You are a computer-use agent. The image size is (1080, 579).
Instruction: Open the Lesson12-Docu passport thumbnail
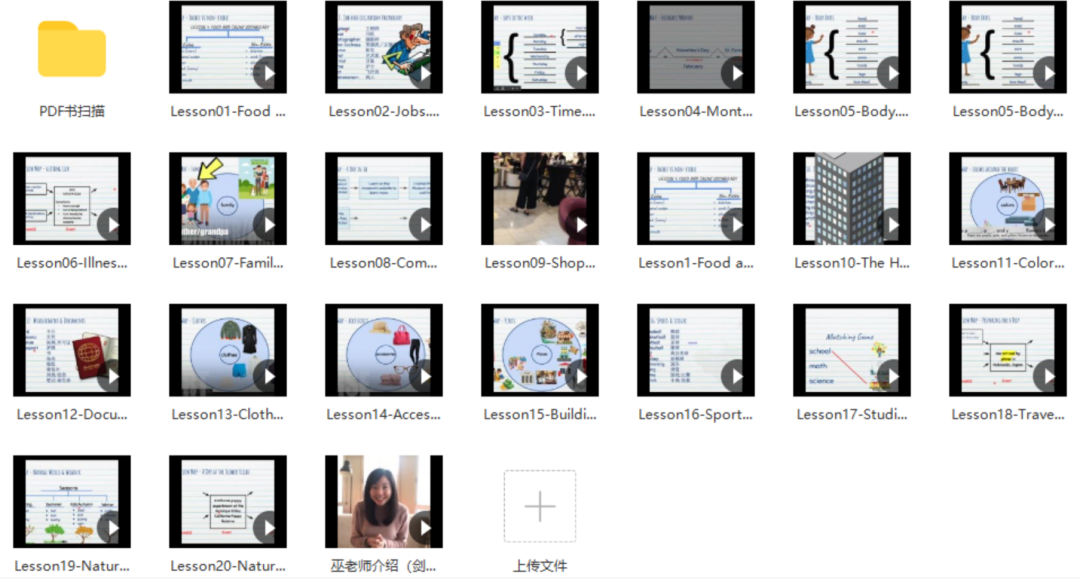click(x=72, y=351)
